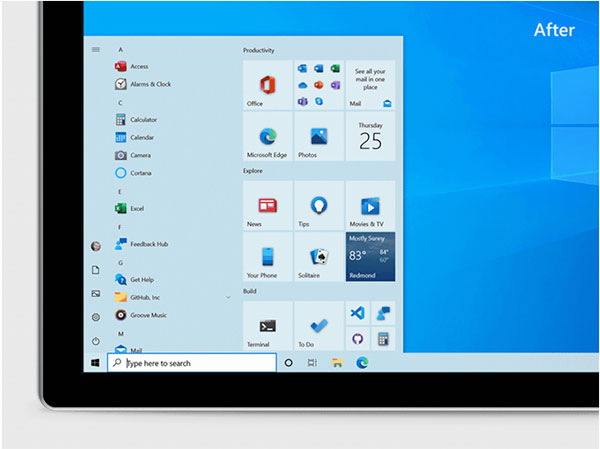Launch the Solitaire tile
This screenshot has height=449, width=600.
click(319, 257)
